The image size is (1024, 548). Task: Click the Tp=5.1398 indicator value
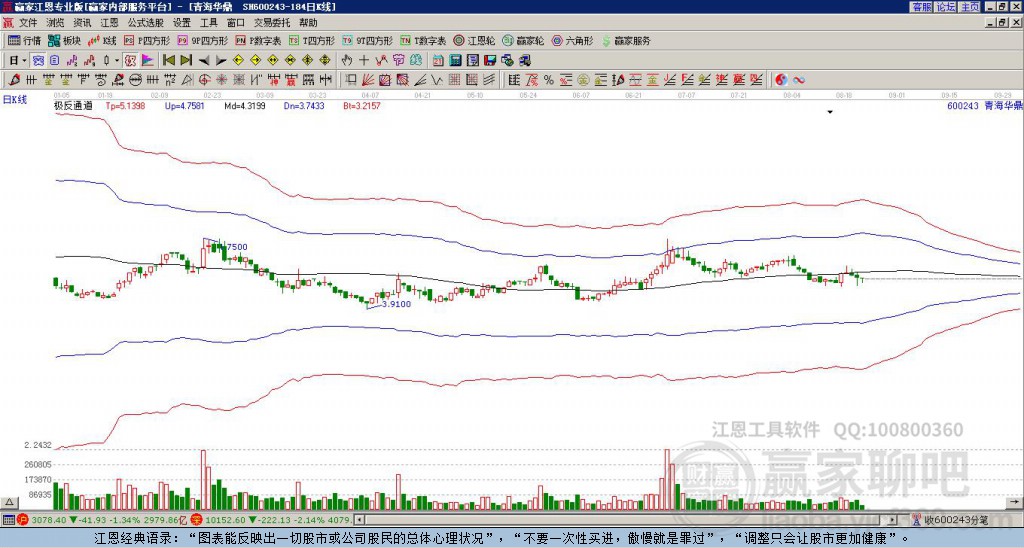pos(125,105)
